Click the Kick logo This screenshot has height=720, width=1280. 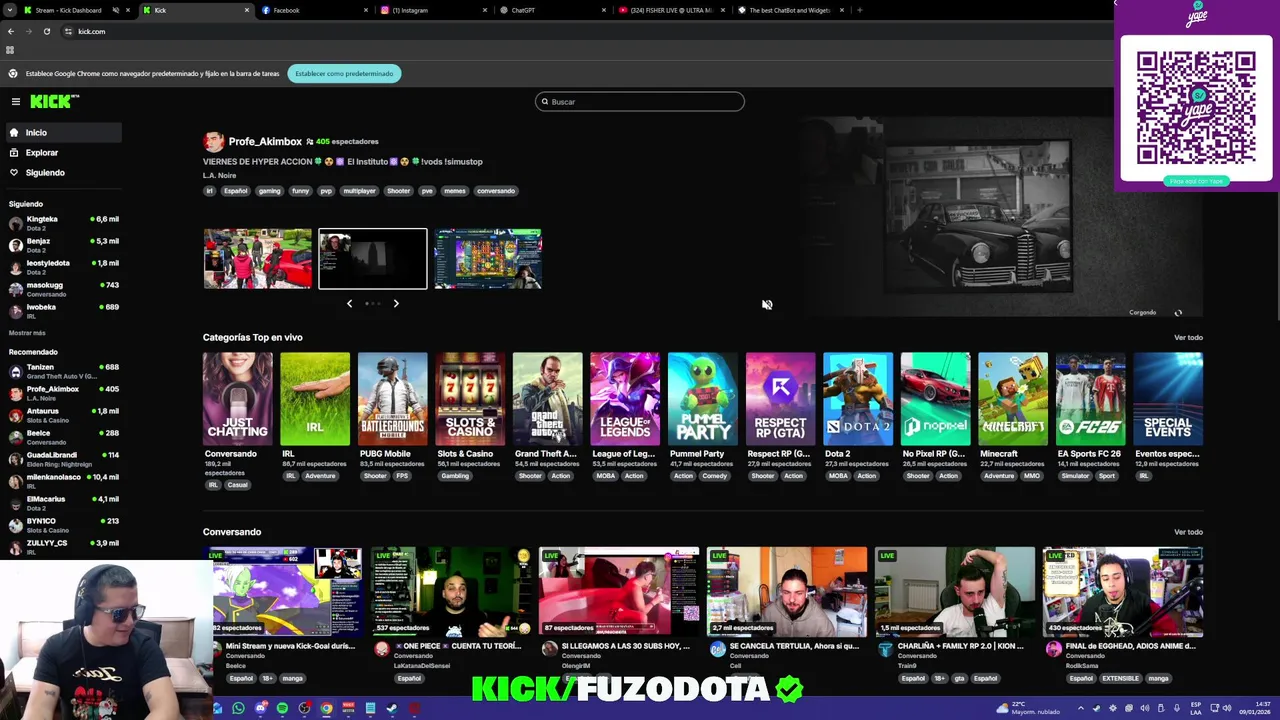coord(54,101)
